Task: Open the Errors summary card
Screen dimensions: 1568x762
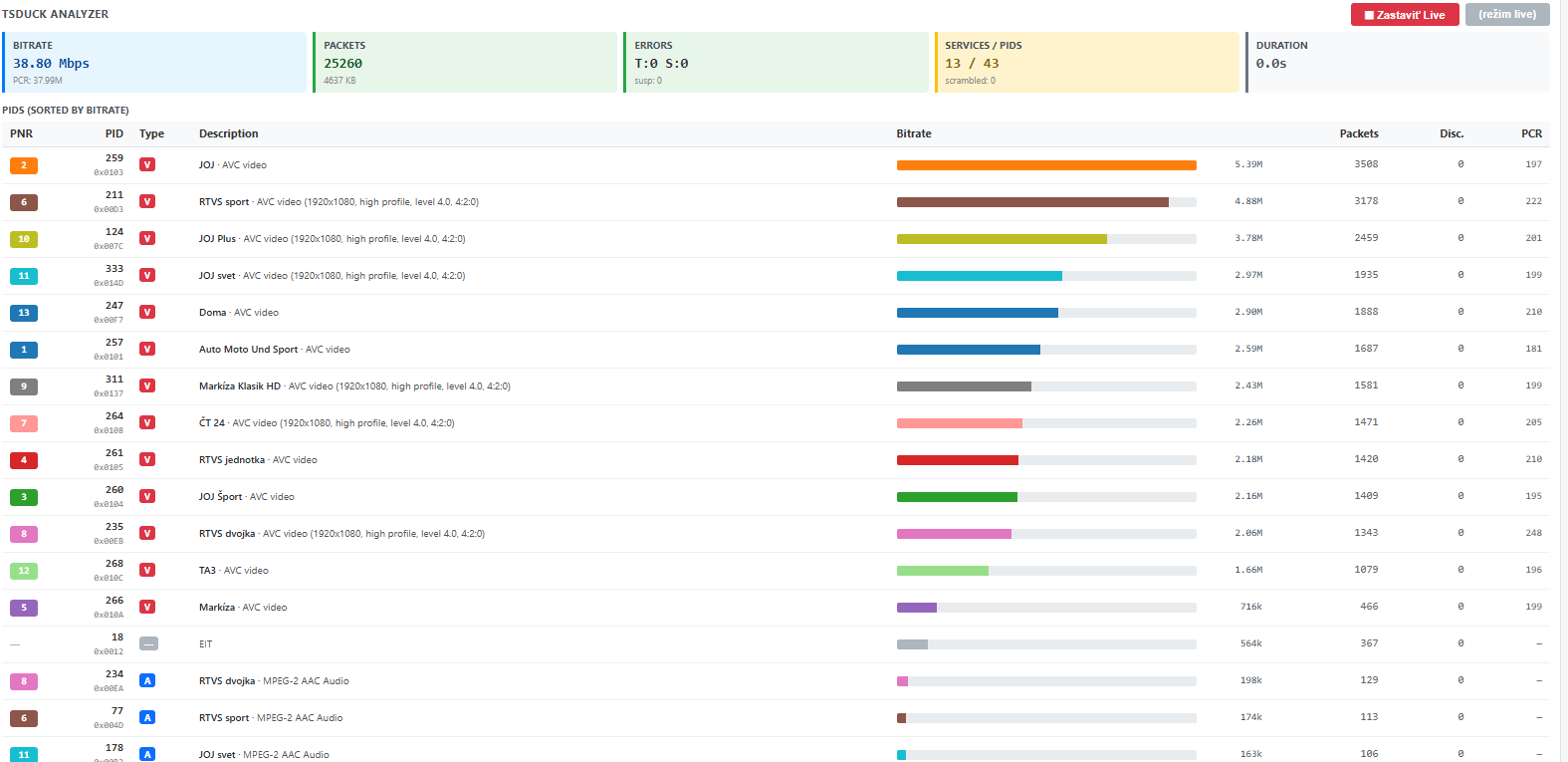Action: [776, 62]
